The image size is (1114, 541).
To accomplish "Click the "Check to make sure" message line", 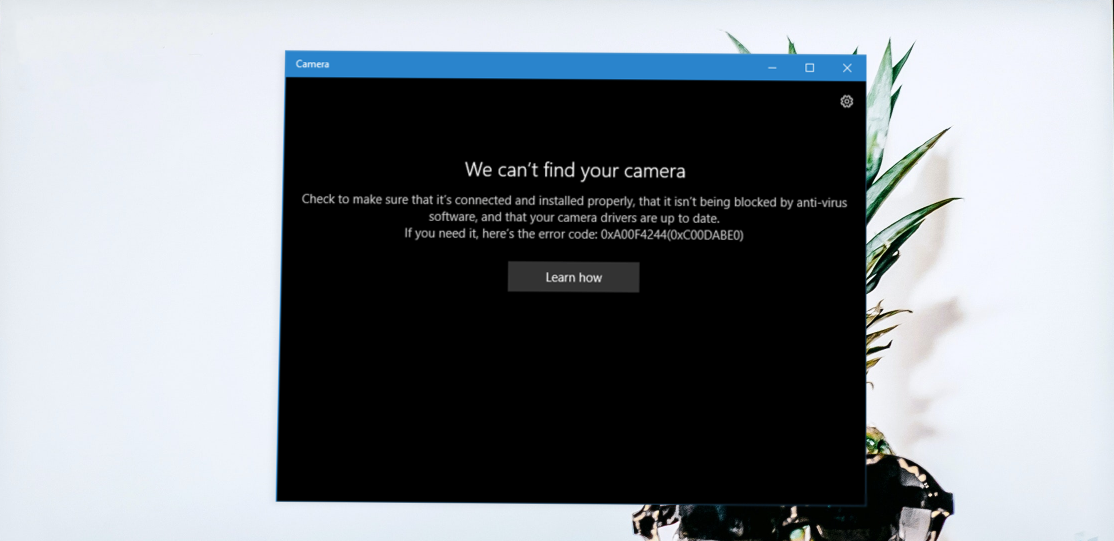I will tap(574, 201).
